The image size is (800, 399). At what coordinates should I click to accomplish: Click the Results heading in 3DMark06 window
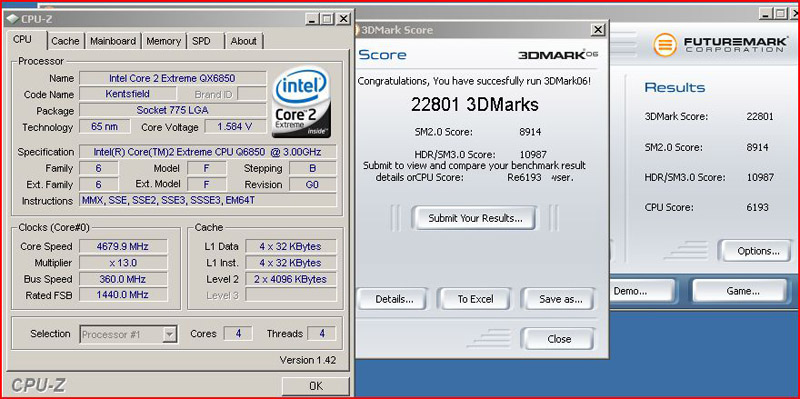click(675, 87)
